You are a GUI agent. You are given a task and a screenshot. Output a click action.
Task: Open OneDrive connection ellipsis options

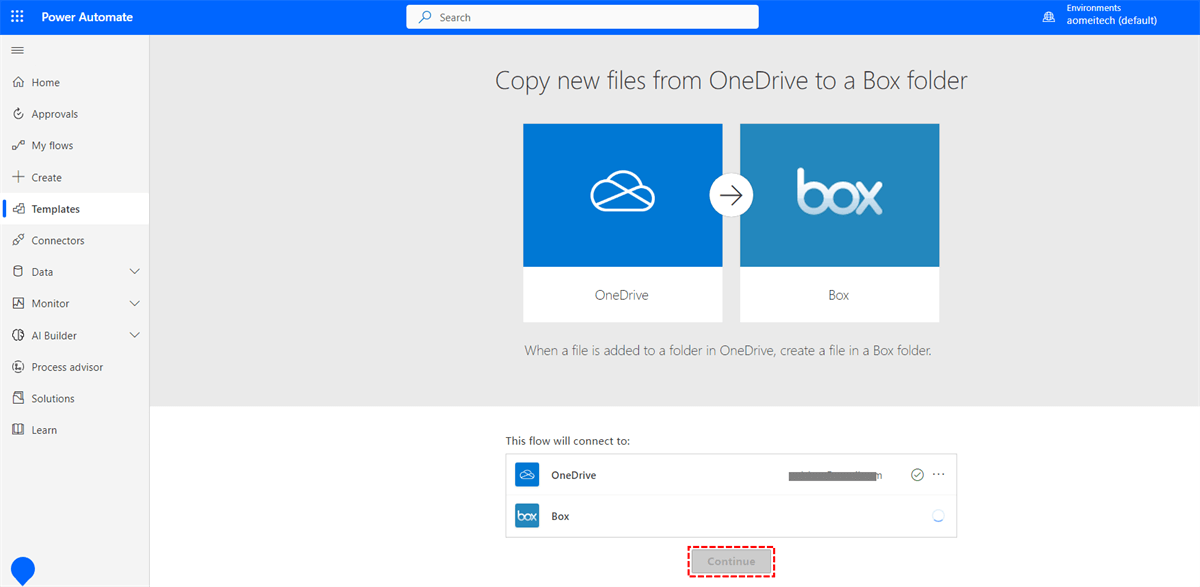938,474
